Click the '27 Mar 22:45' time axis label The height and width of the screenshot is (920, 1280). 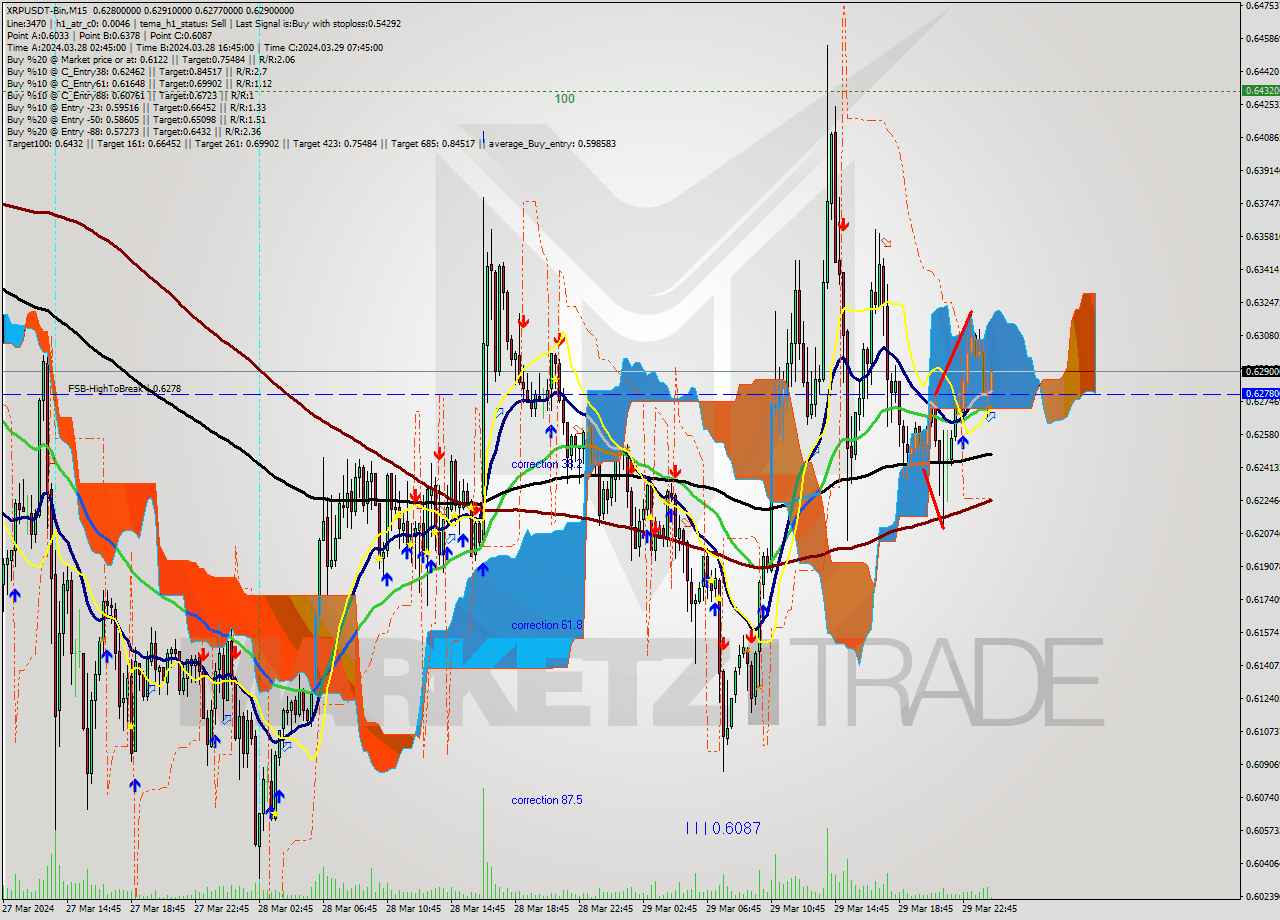coord(221,909)
